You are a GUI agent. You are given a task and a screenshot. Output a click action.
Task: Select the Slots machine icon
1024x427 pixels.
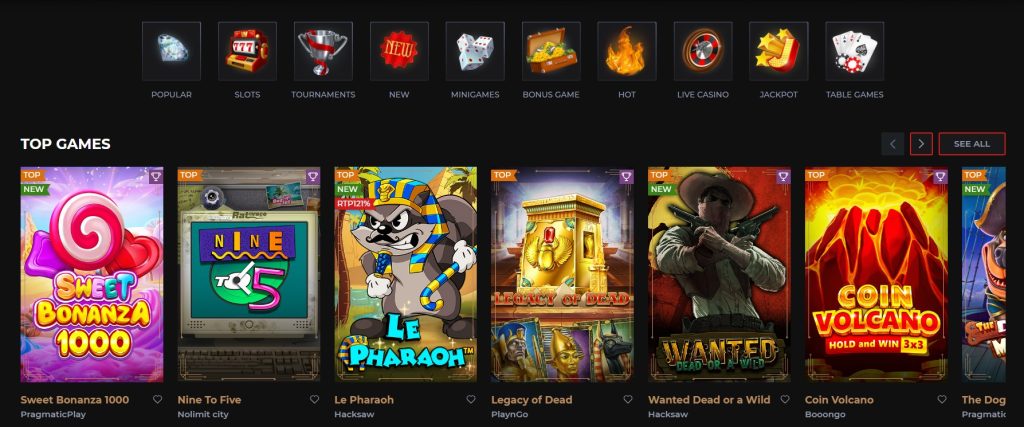pyautogui.click(x=247, y=52)
